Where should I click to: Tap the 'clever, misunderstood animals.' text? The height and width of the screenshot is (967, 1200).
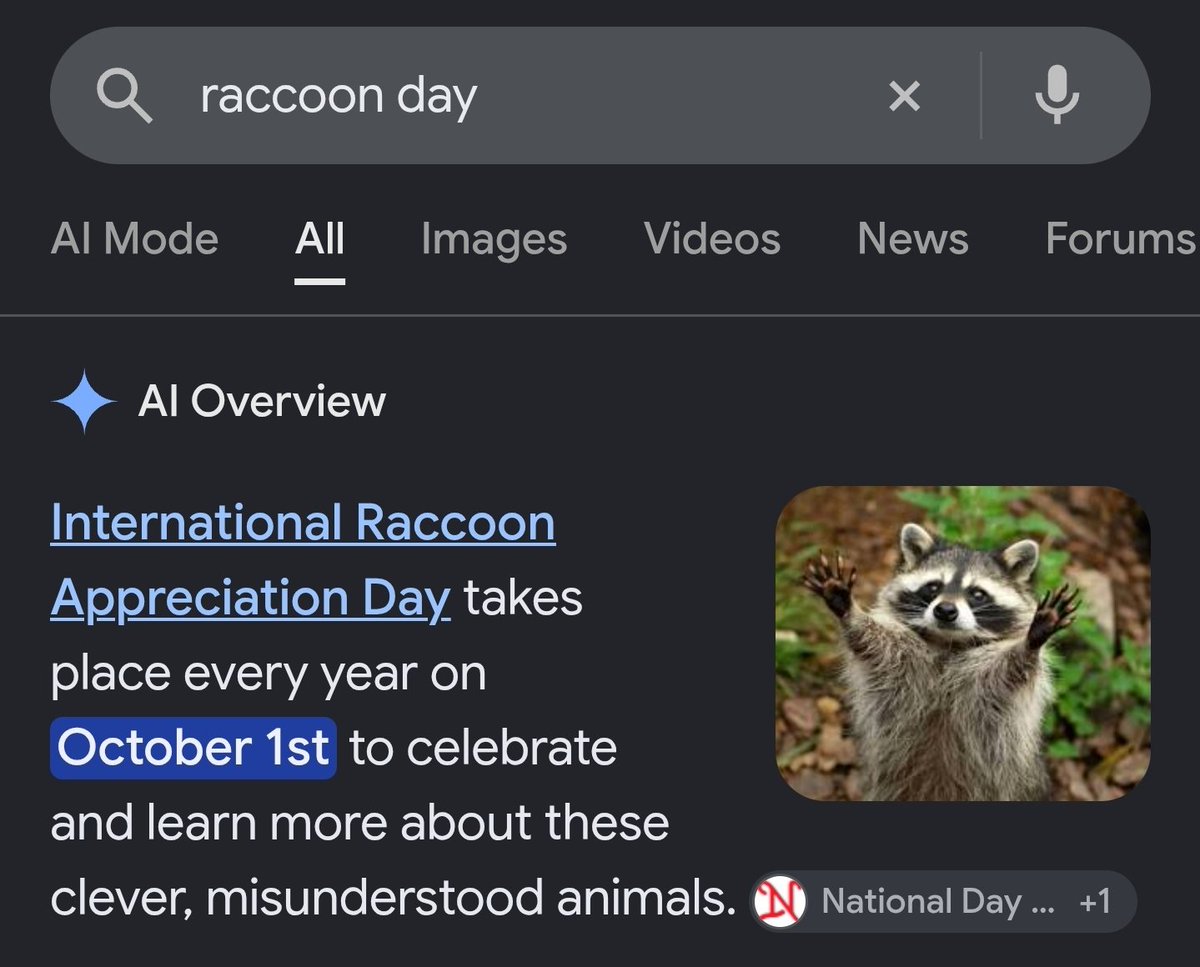pyautogui.click(x=393, y=898)
